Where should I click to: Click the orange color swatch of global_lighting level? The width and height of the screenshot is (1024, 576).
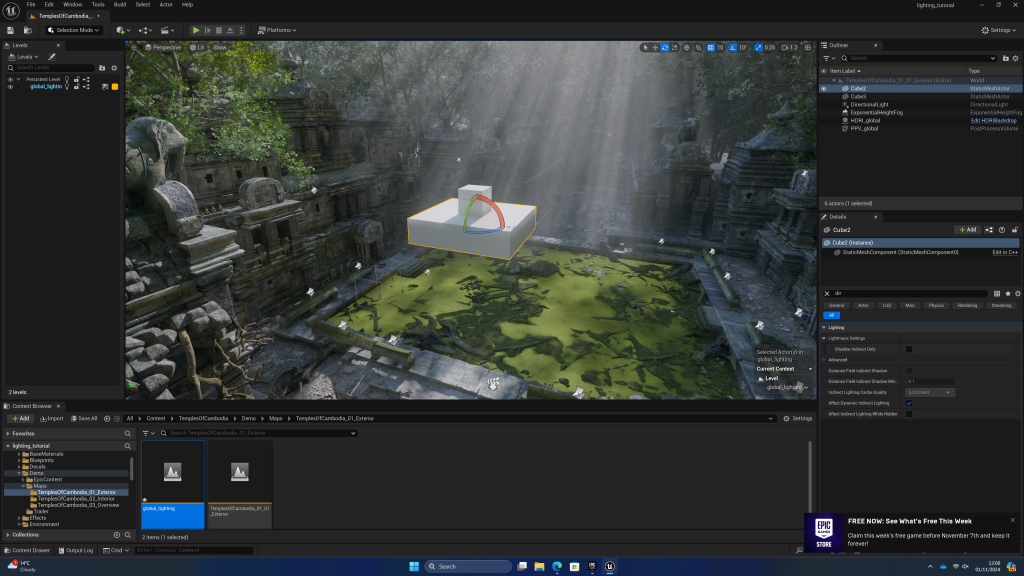115,87
